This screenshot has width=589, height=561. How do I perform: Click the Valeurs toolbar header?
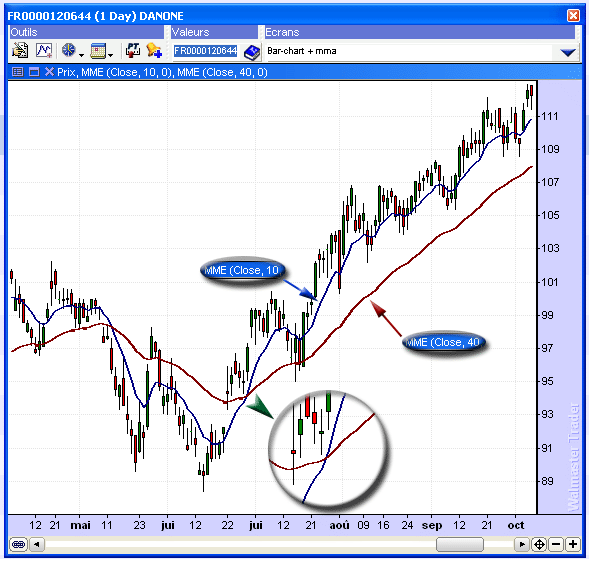214,32
